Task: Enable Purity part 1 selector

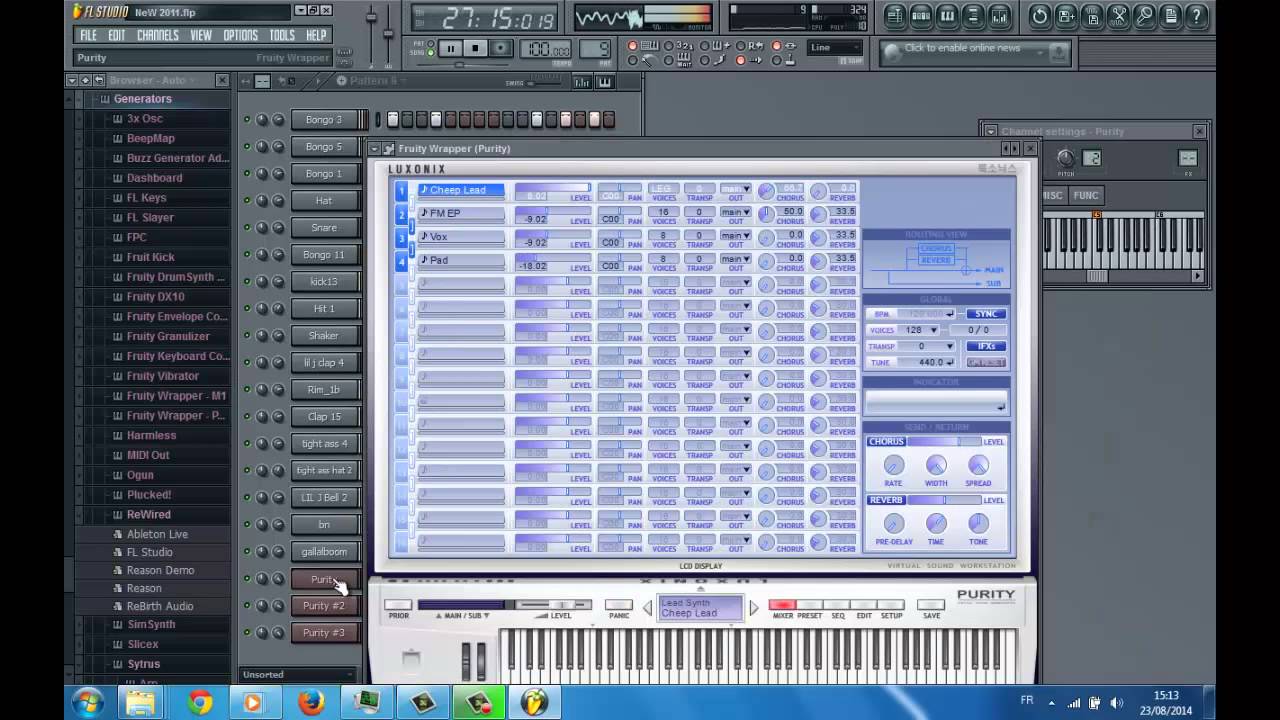Action: tap(401, 191)
